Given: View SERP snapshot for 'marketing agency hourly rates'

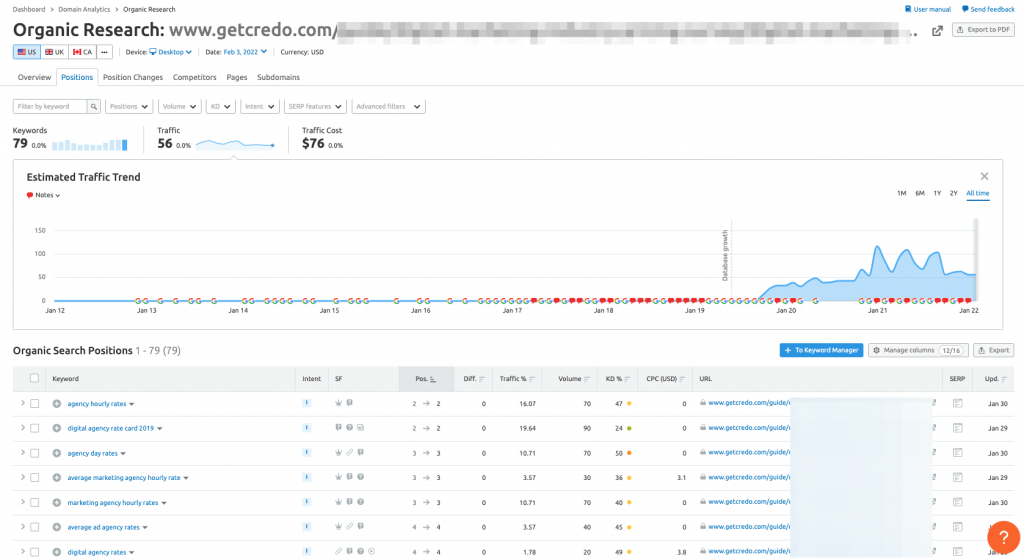Looking at the screenshot, I should tap(957, 503).
